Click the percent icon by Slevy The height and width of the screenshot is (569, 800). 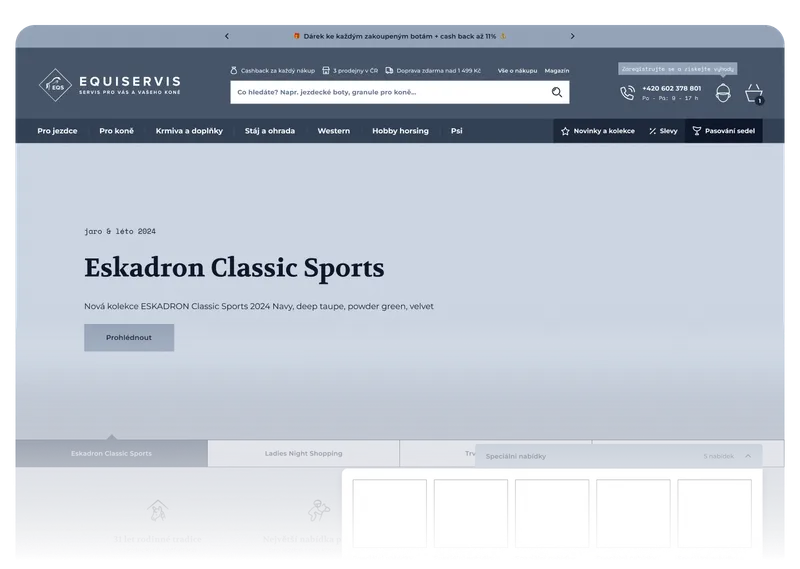pos(653,131)
